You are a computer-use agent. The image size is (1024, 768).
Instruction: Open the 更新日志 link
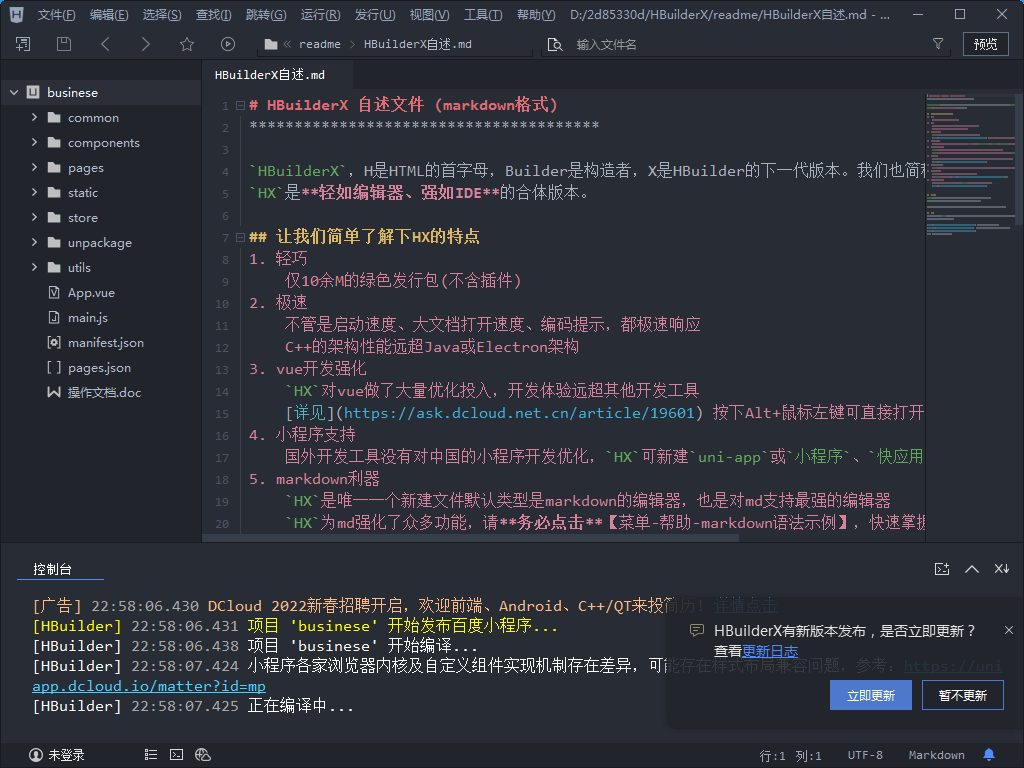(769, 651)
